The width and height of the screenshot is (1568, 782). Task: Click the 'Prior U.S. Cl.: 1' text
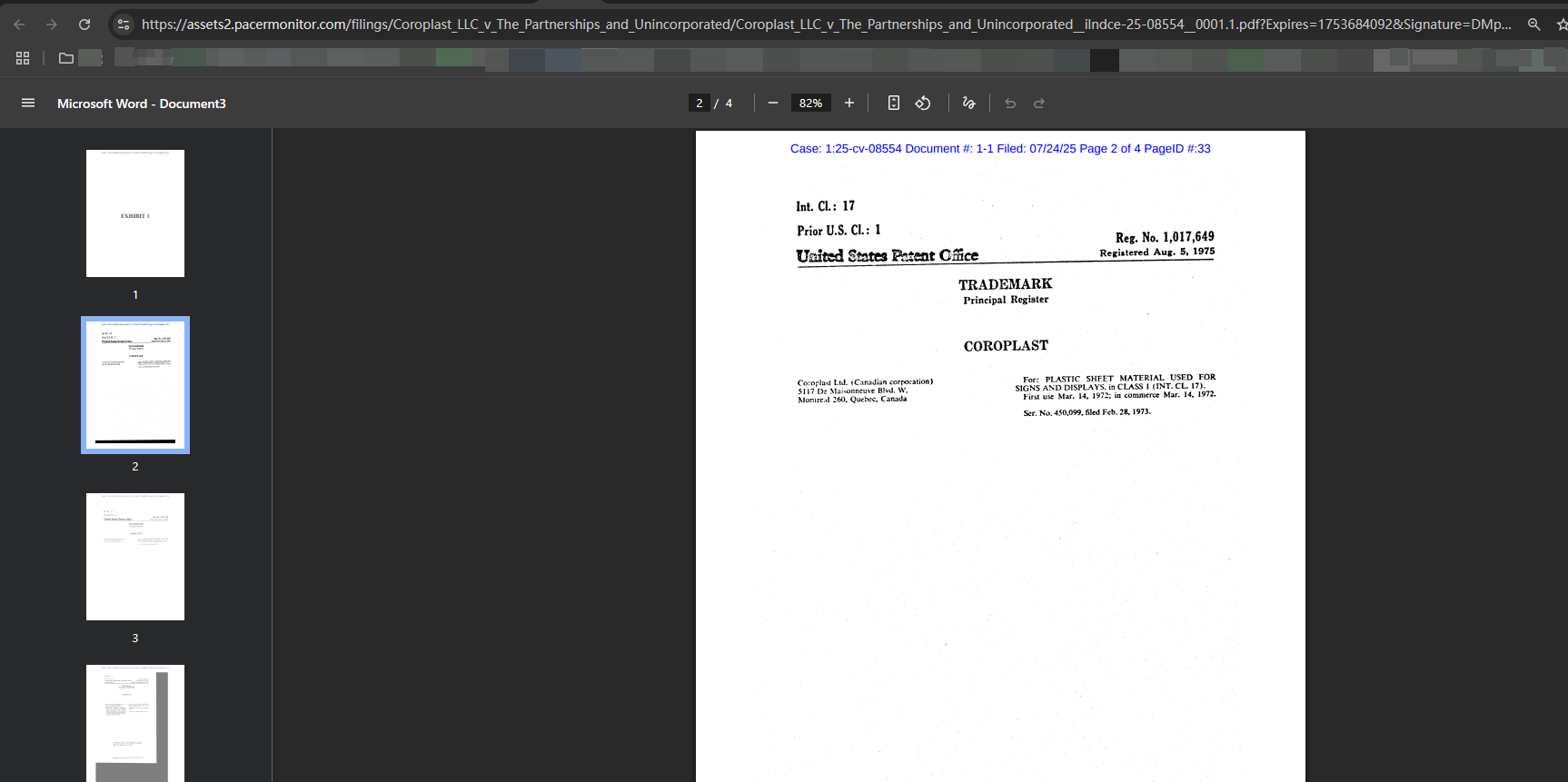(839, 230)
